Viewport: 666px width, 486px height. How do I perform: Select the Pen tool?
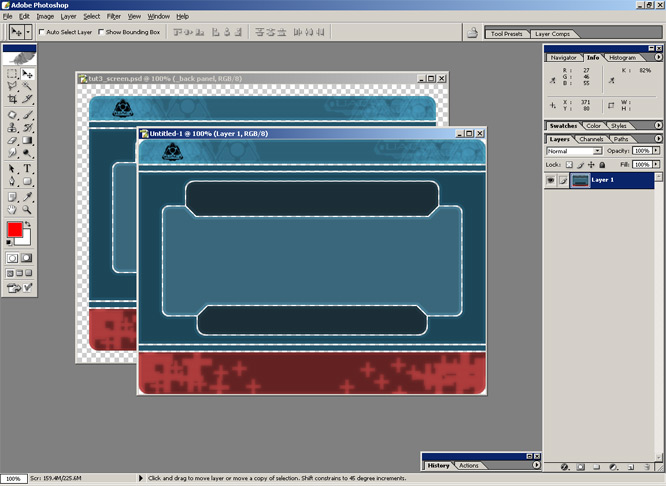point(12,181)
